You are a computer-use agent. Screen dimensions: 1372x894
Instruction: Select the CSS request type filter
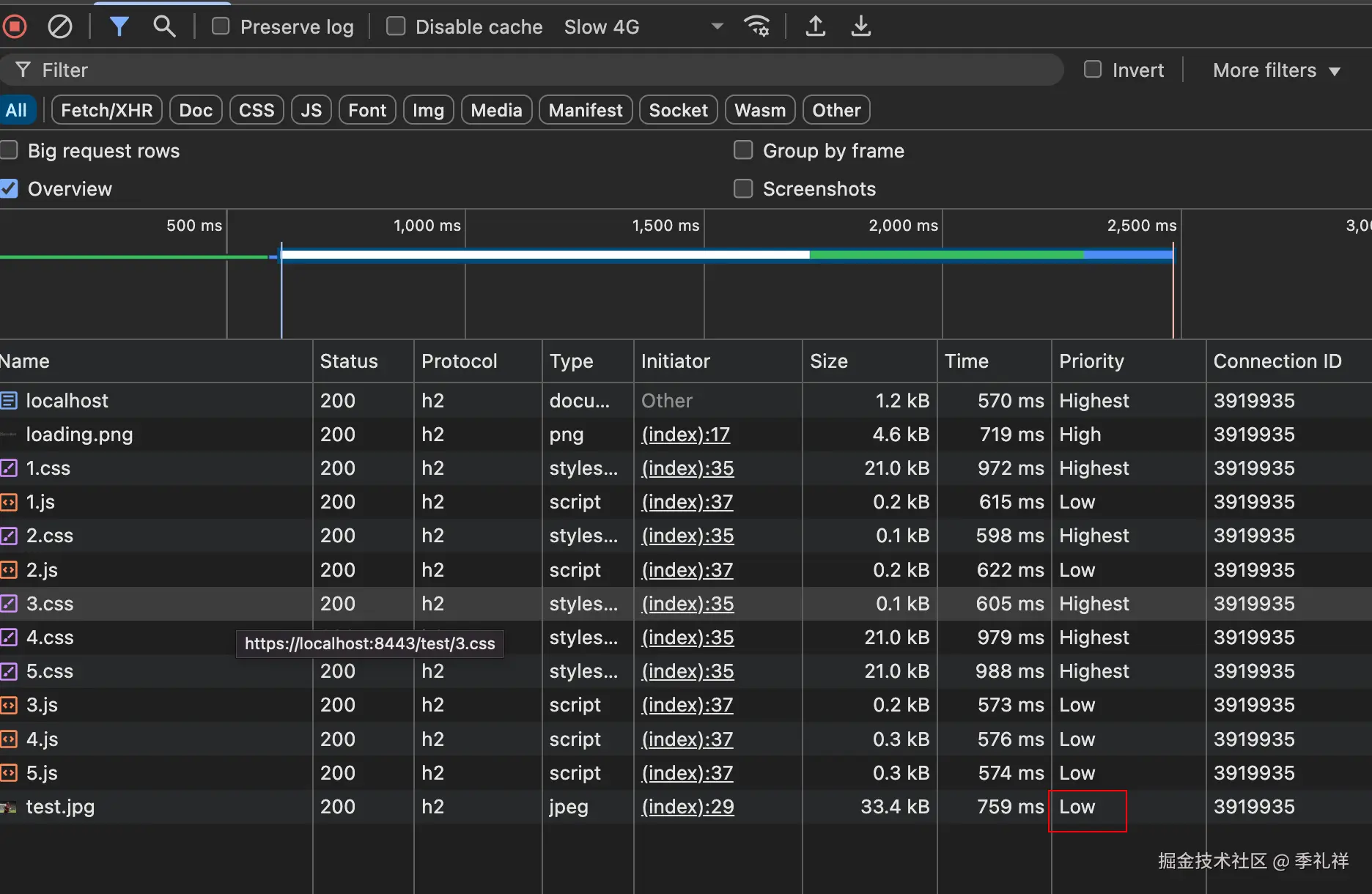(256, 111)
